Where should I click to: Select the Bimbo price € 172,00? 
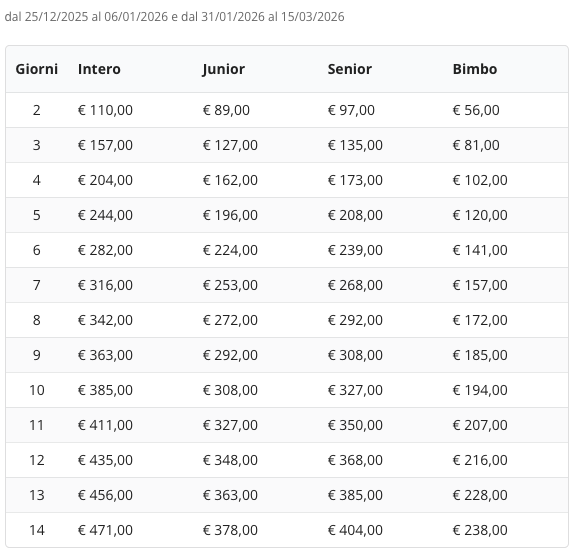click(480, 320)
